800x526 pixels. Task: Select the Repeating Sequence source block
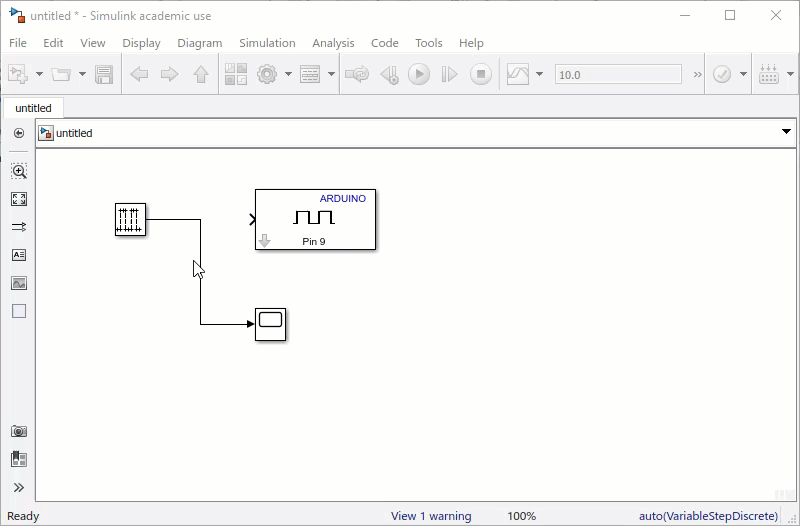coord(131,219)
